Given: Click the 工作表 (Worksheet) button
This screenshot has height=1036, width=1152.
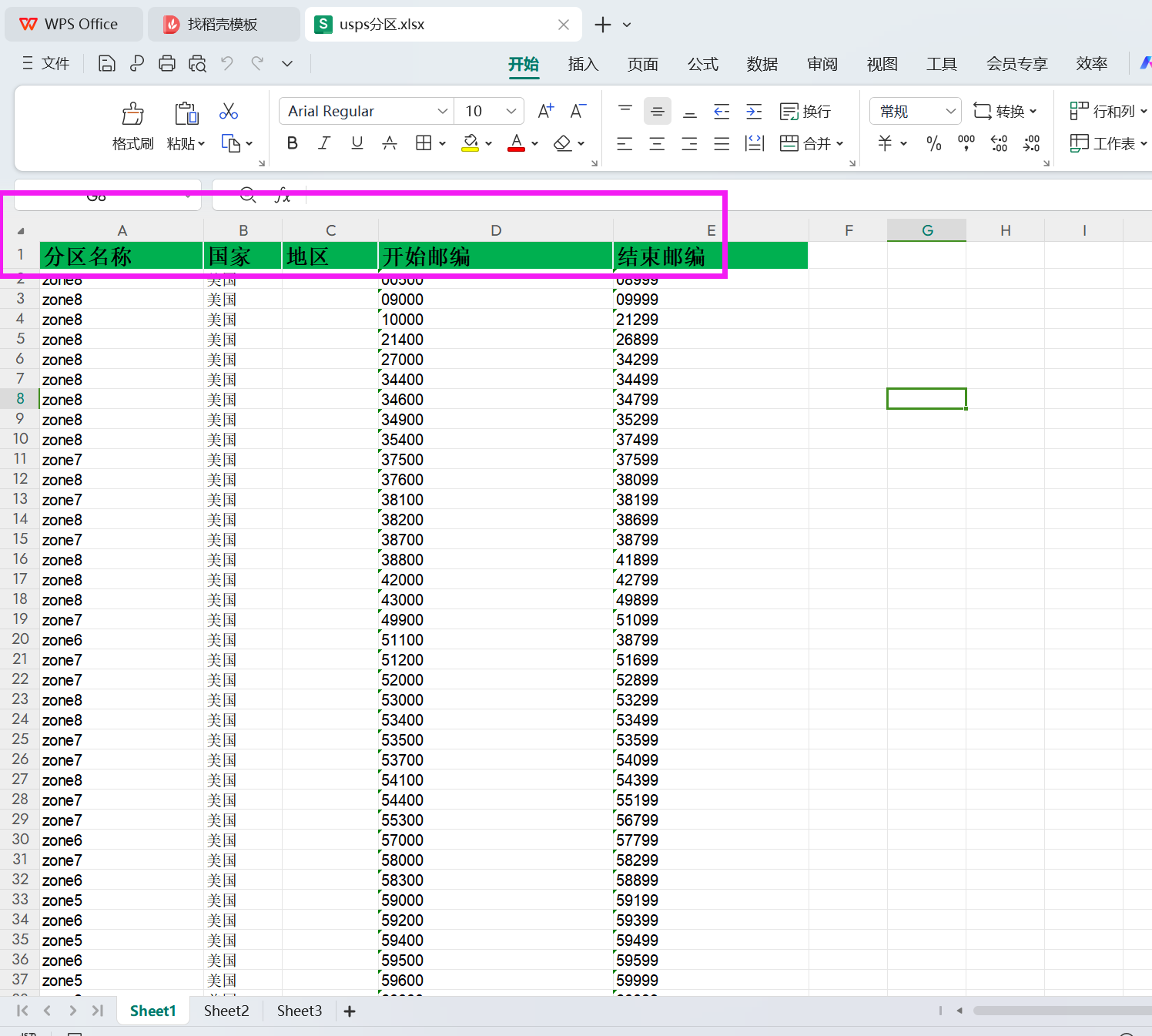Looking at the screenshot, I should click(1108, 143).
